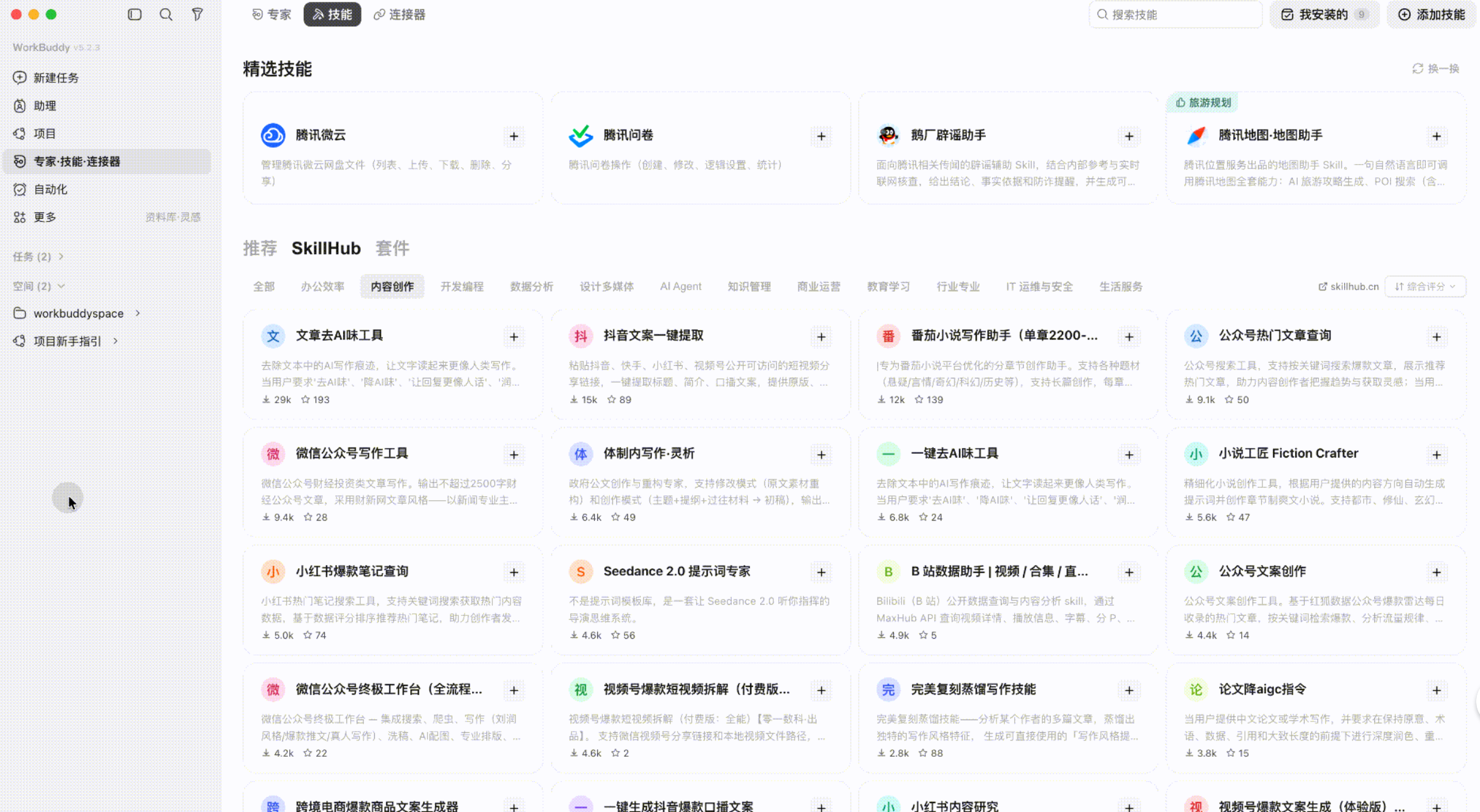This screenshot has height=812, width=1480.
Task: Open the search magnifier in the sidebar header
Action: point(166,14)
